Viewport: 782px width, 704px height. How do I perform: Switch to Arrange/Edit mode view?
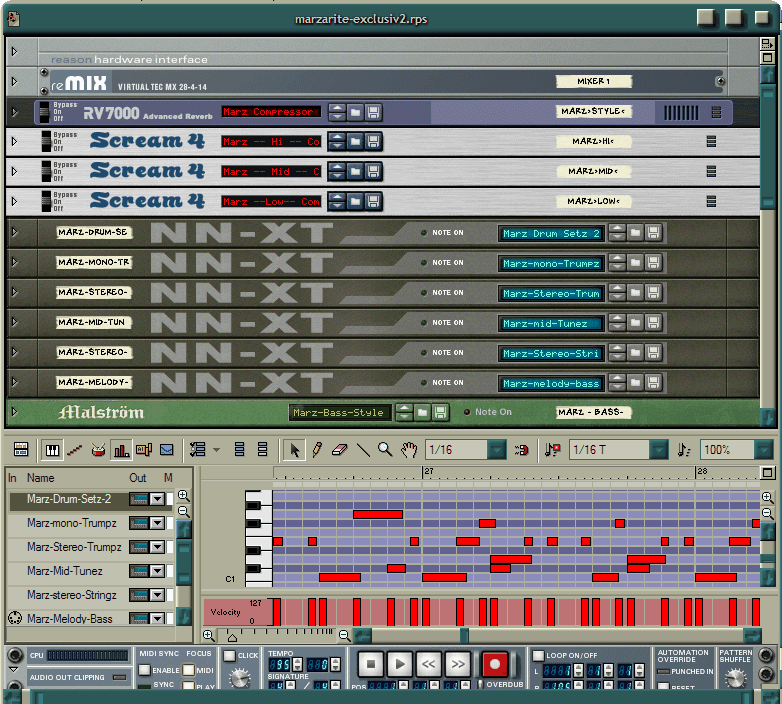[20, 450]
